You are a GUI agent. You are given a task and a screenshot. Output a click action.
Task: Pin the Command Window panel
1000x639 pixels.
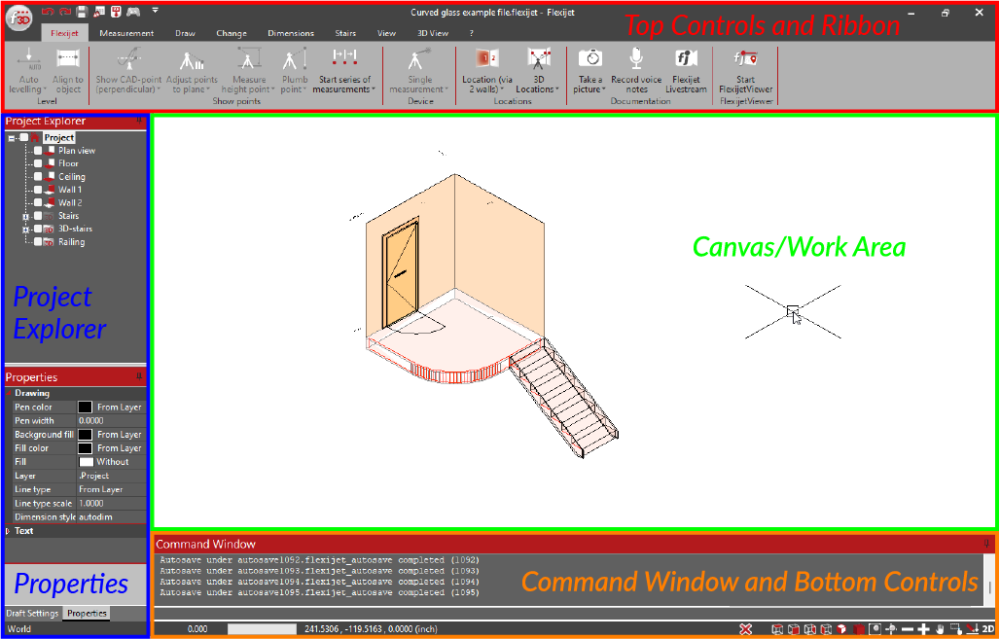point(987,544)
